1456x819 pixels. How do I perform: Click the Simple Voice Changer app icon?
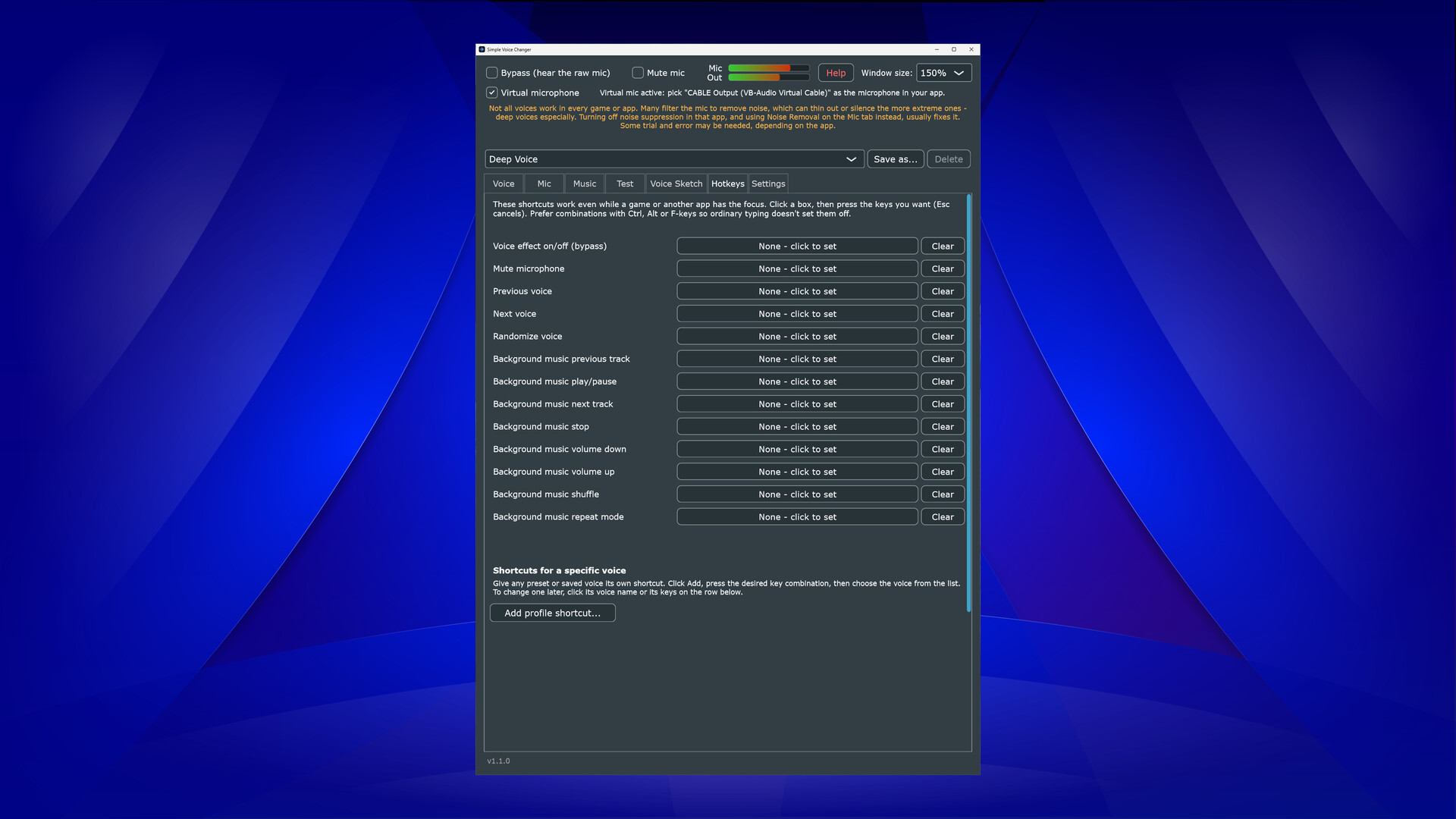point(482,49)
